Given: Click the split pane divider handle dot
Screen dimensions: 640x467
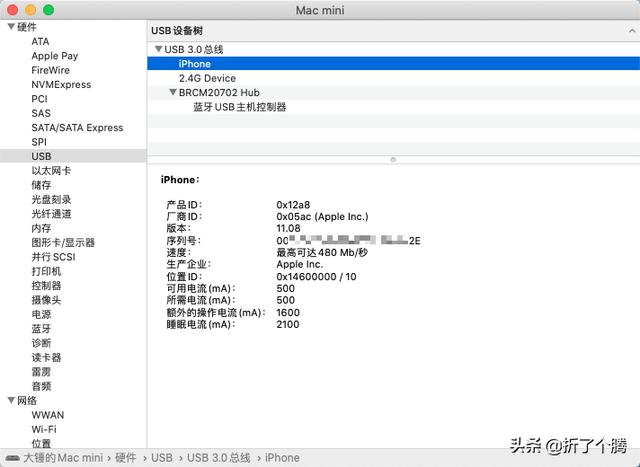Looking at the screenshot, I should tap(393, 160).
